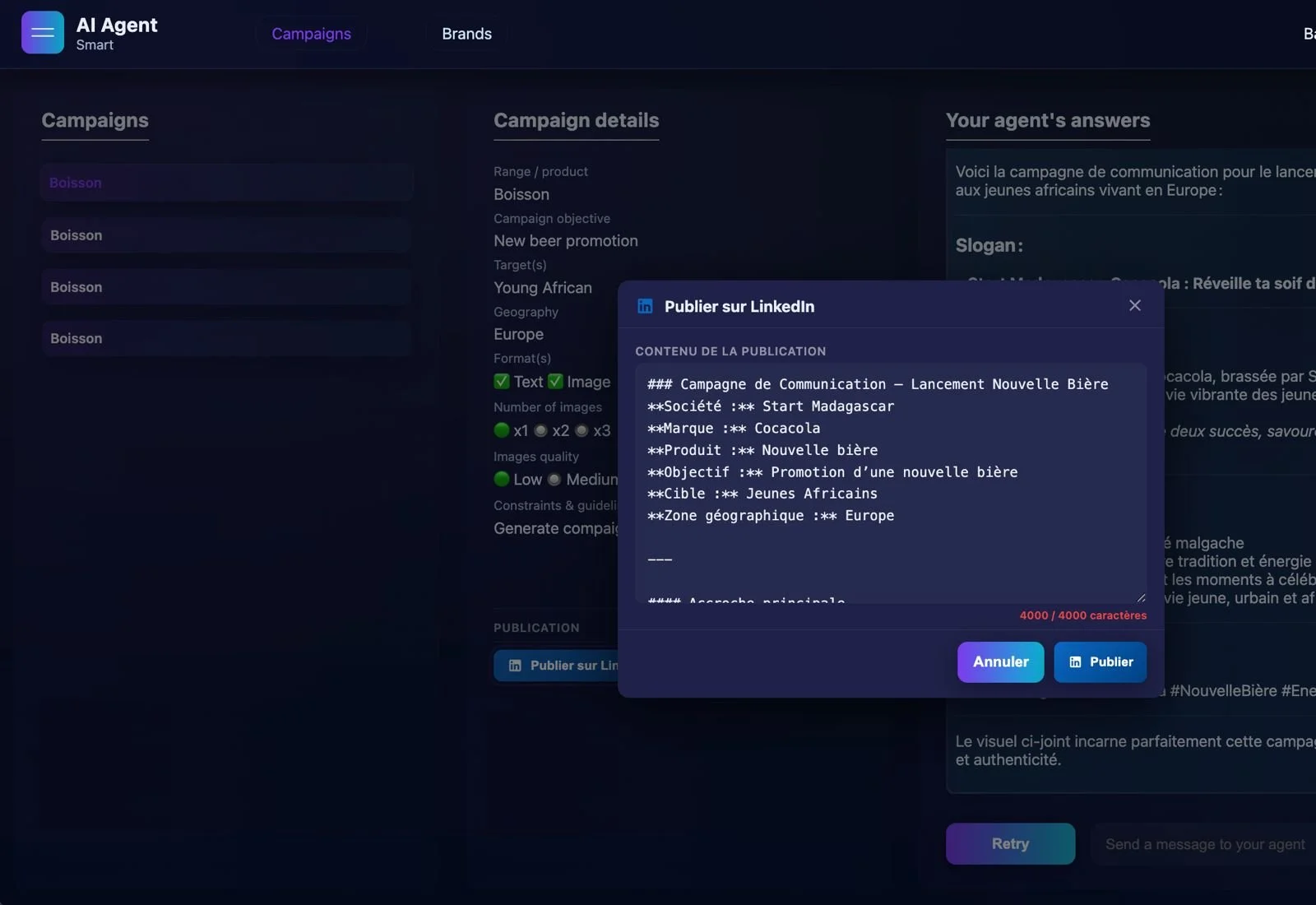Click the Campaign objective label

pos(552,219)
